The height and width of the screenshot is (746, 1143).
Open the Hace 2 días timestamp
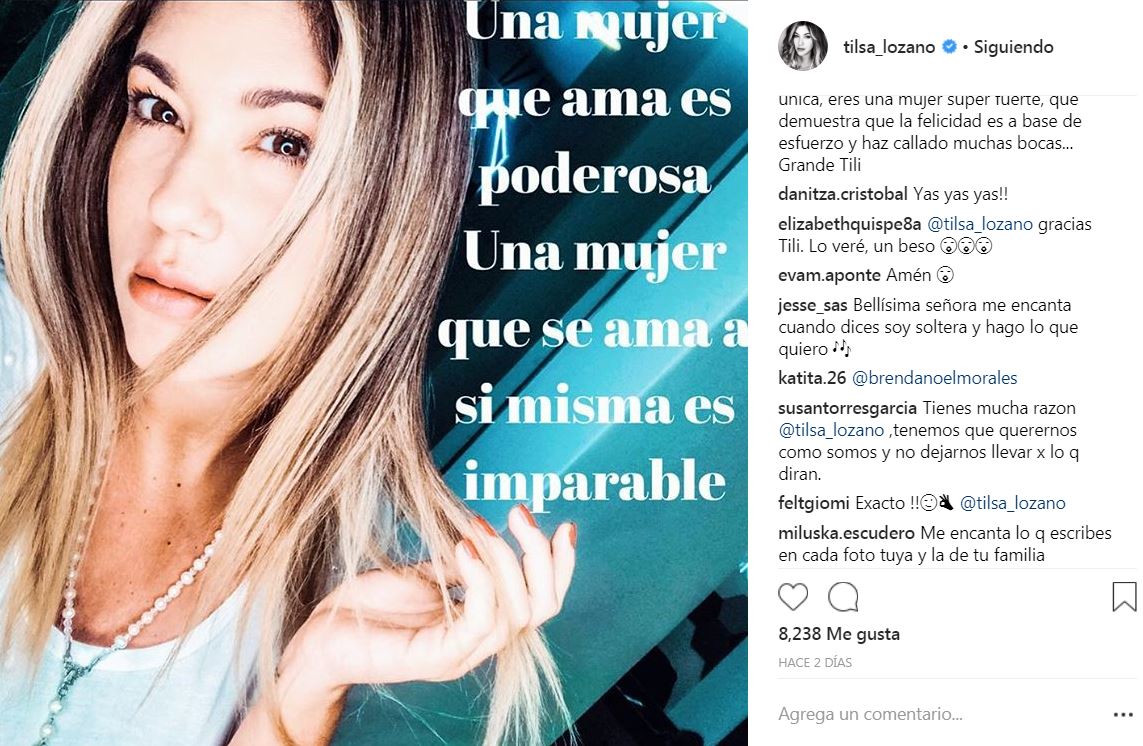click(815, 662)
